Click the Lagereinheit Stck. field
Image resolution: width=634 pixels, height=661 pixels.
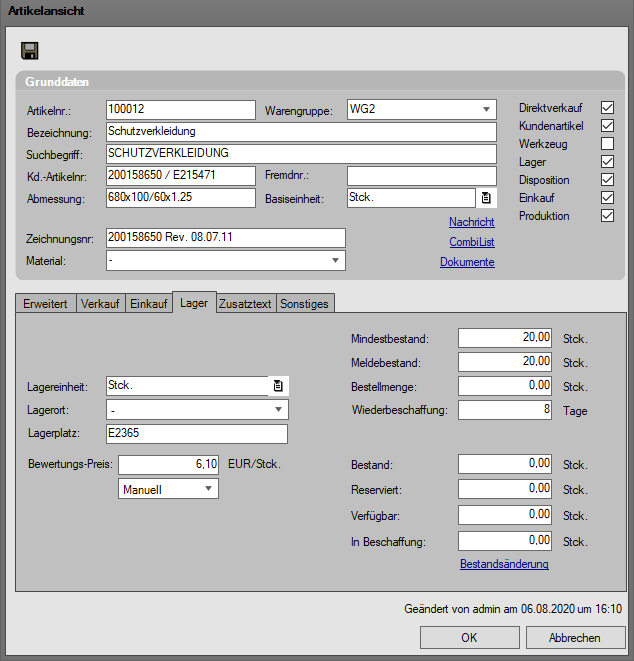pyautogui.click(x=188, y=386)
